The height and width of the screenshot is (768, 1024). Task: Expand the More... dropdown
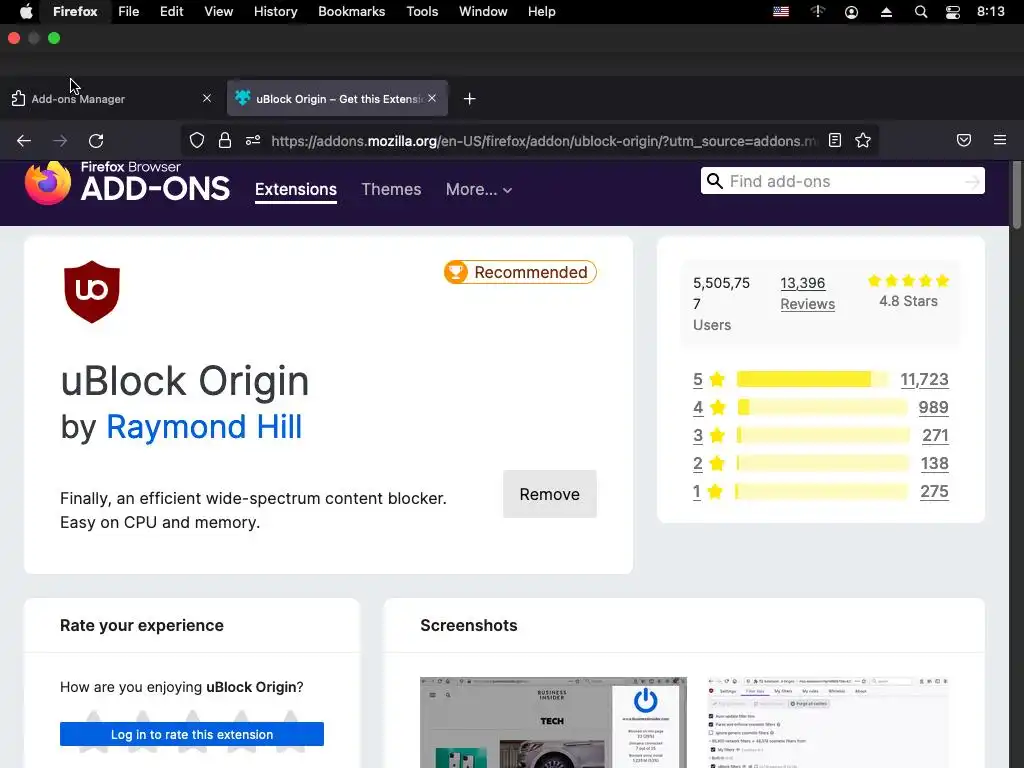(x=479, y=189)
